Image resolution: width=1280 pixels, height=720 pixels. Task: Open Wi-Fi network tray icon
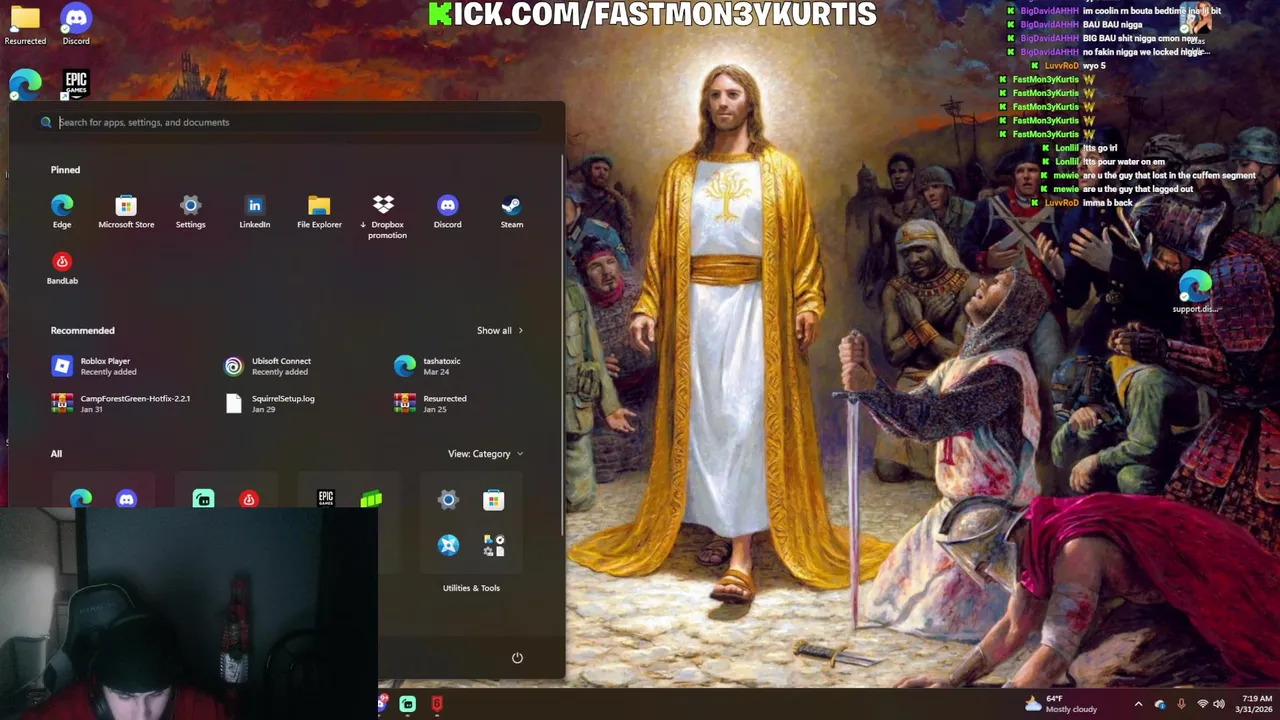click(x=1202, y=704)
